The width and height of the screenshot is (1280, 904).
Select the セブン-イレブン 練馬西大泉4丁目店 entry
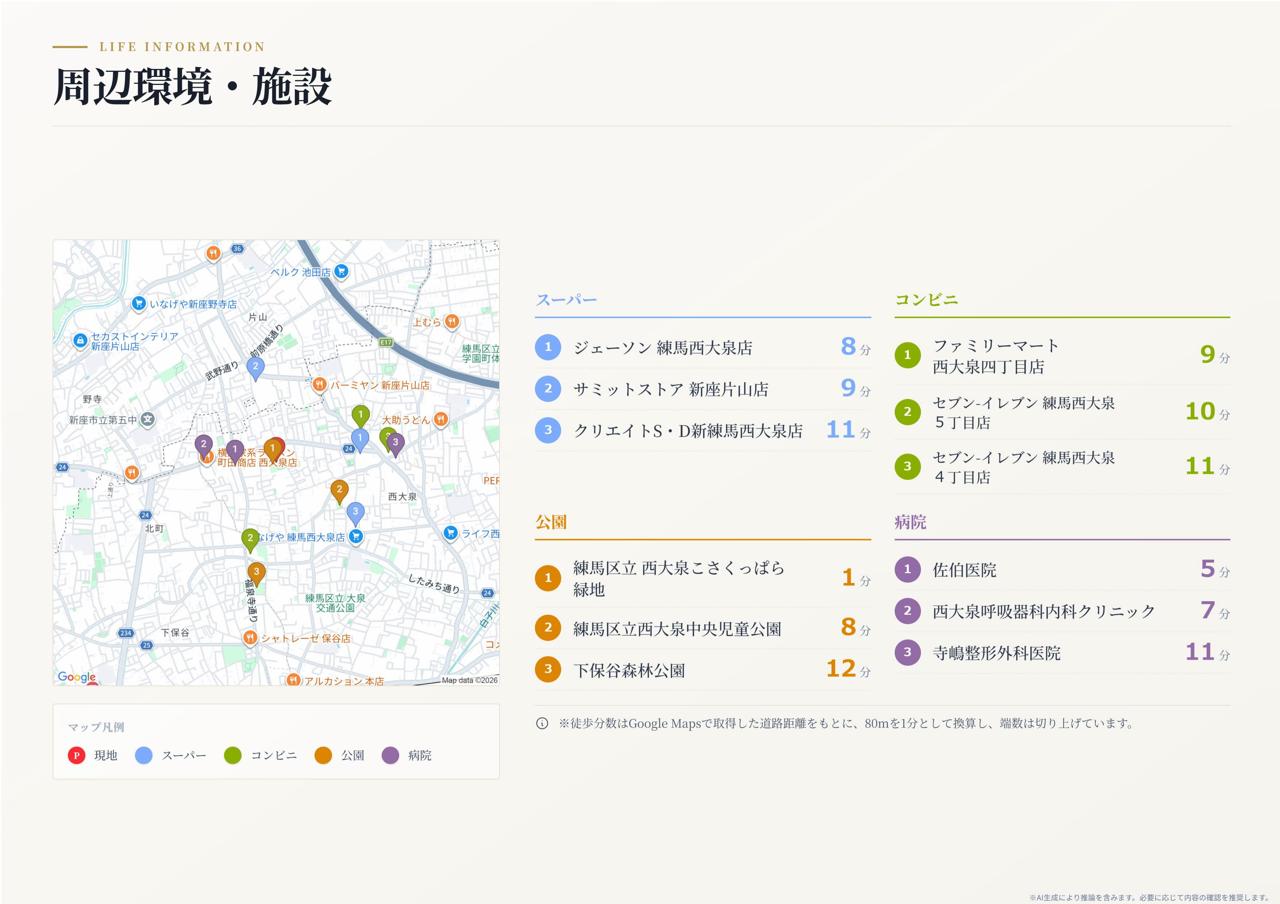[1062, 467]
